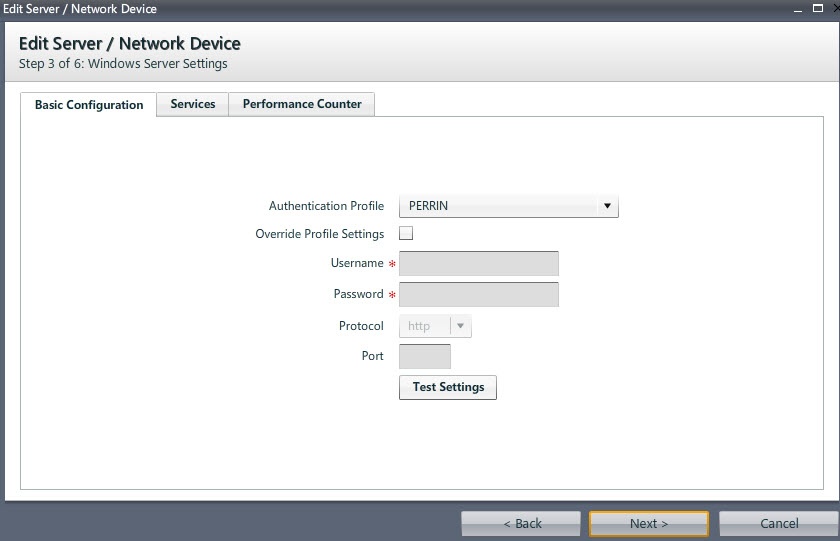Return to previous step with Back
The height and width of the screenshot is (541, 840).
pyautogui.click(x=521, y=523)
